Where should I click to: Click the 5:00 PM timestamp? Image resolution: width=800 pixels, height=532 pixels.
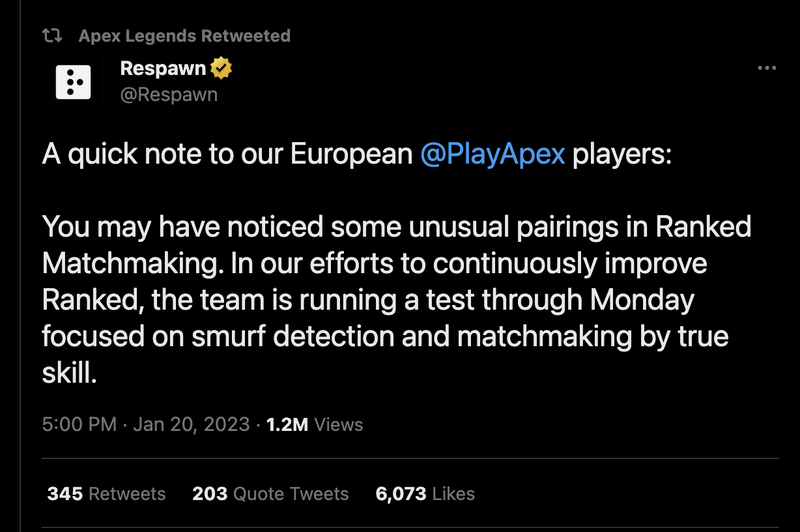click(78, 424)
